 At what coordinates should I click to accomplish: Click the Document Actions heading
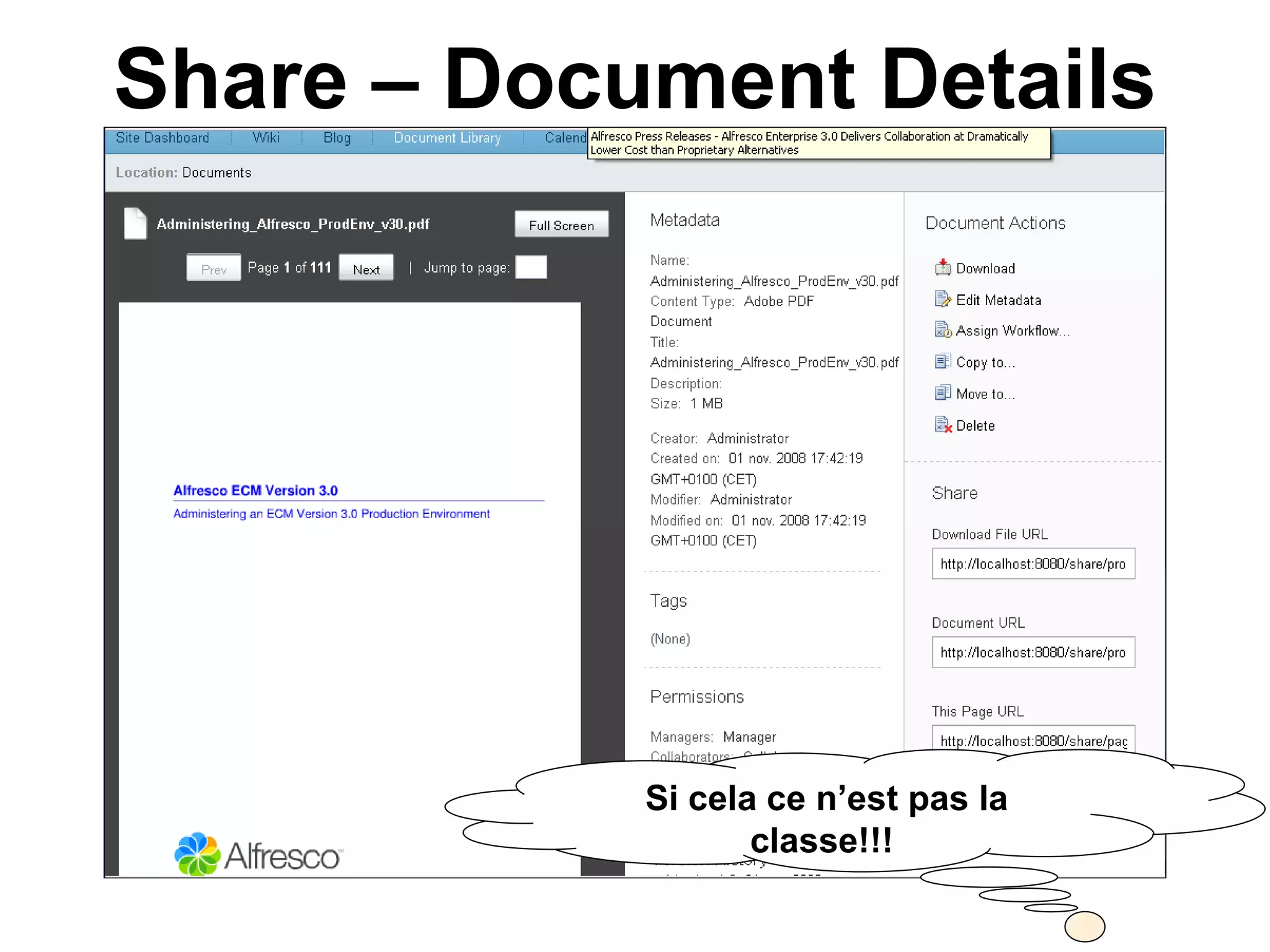pos(995,223)
